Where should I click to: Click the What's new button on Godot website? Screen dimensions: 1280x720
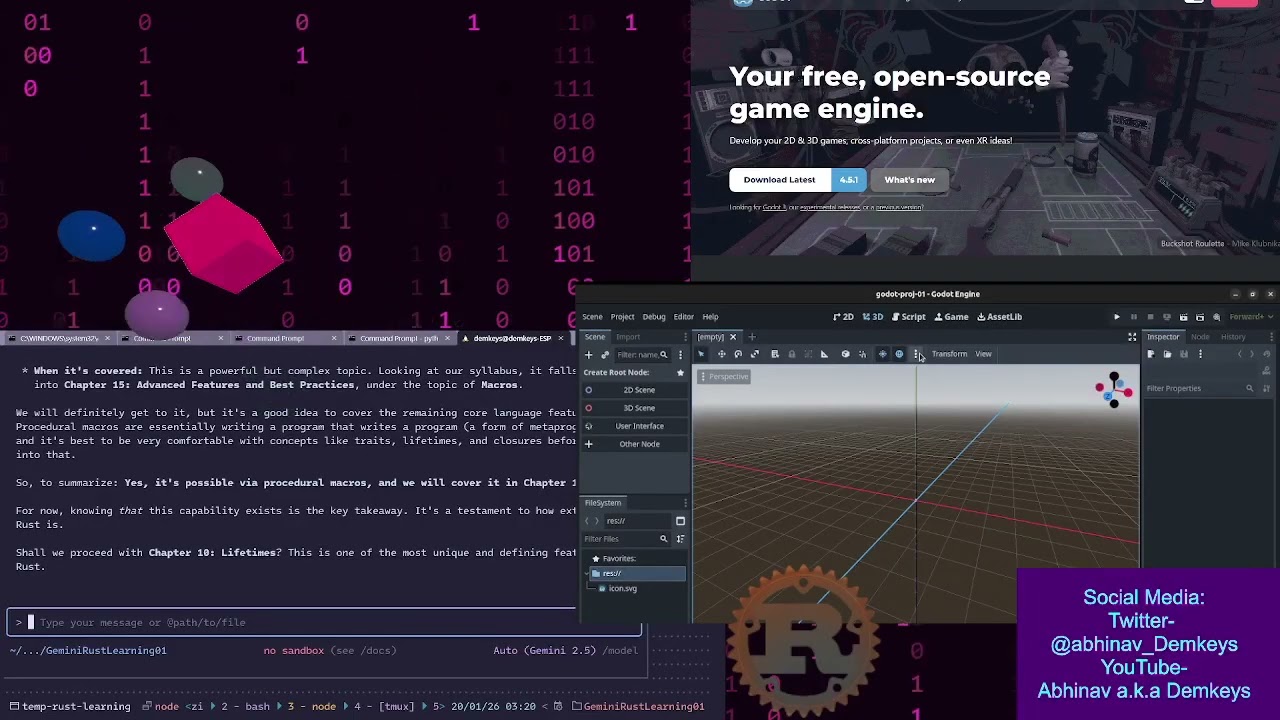pos(909,180)
